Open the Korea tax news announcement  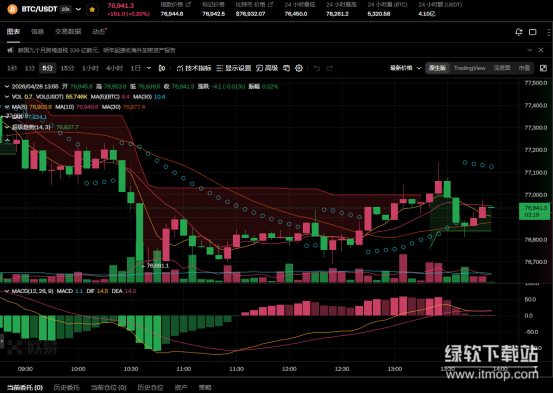pos(97,50)
